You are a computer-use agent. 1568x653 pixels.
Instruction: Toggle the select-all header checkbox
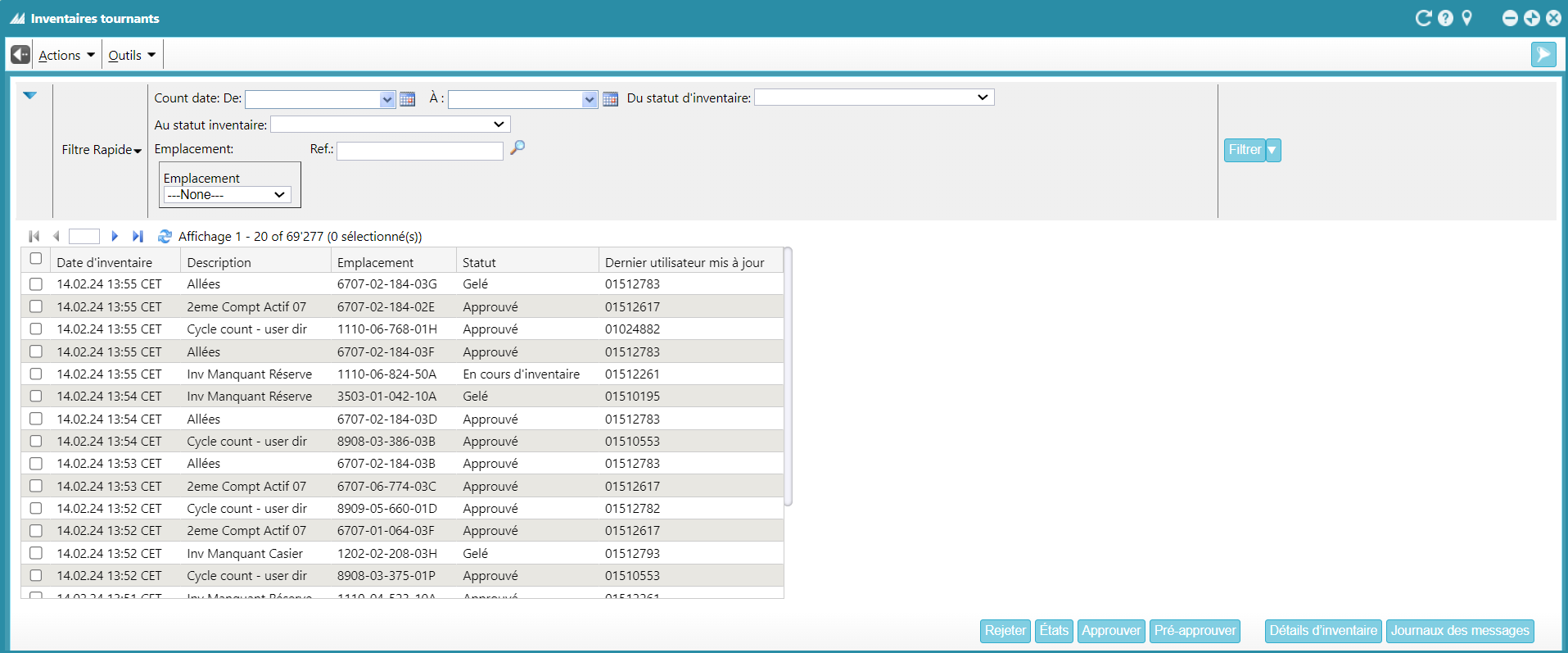[x=36, y=259]
